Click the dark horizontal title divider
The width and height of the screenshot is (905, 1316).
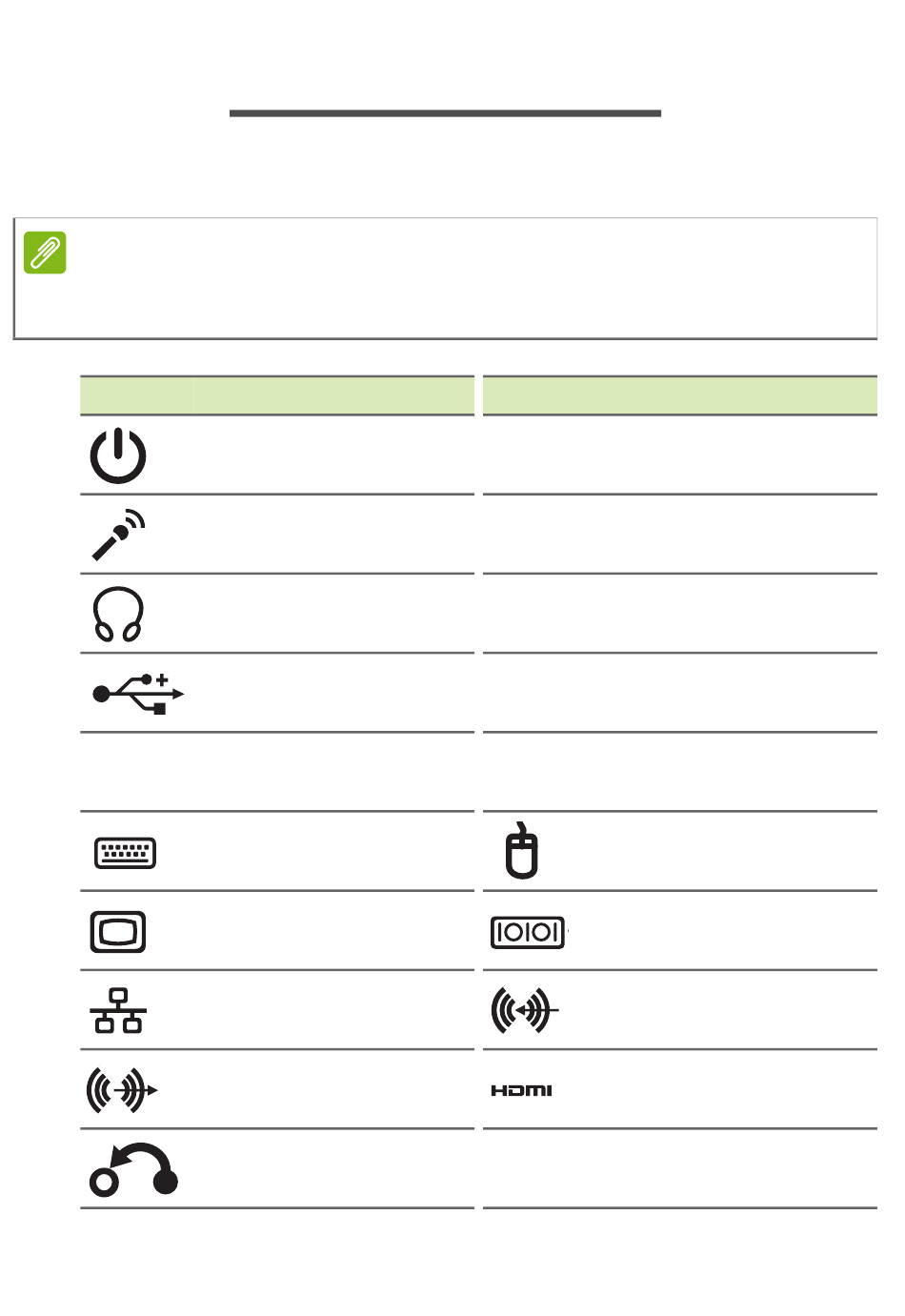[x=445, y=113]
